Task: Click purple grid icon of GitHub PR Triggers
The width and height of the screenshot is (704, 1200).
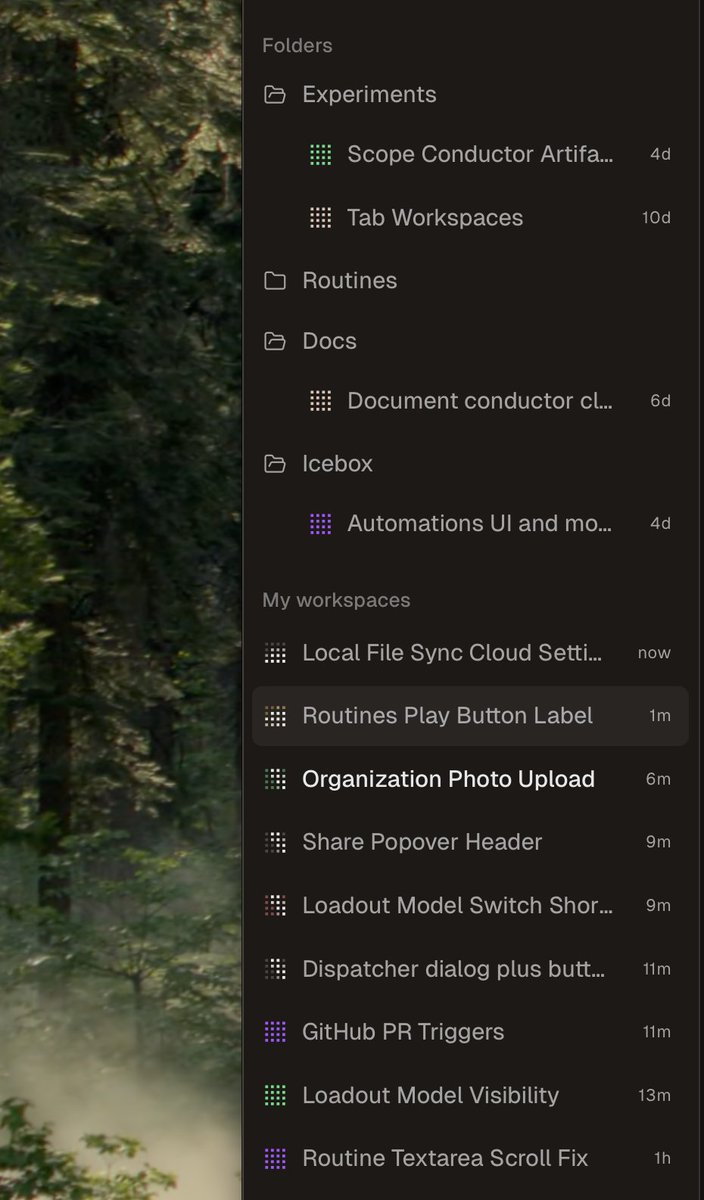Action: [x=275, y=1032]
